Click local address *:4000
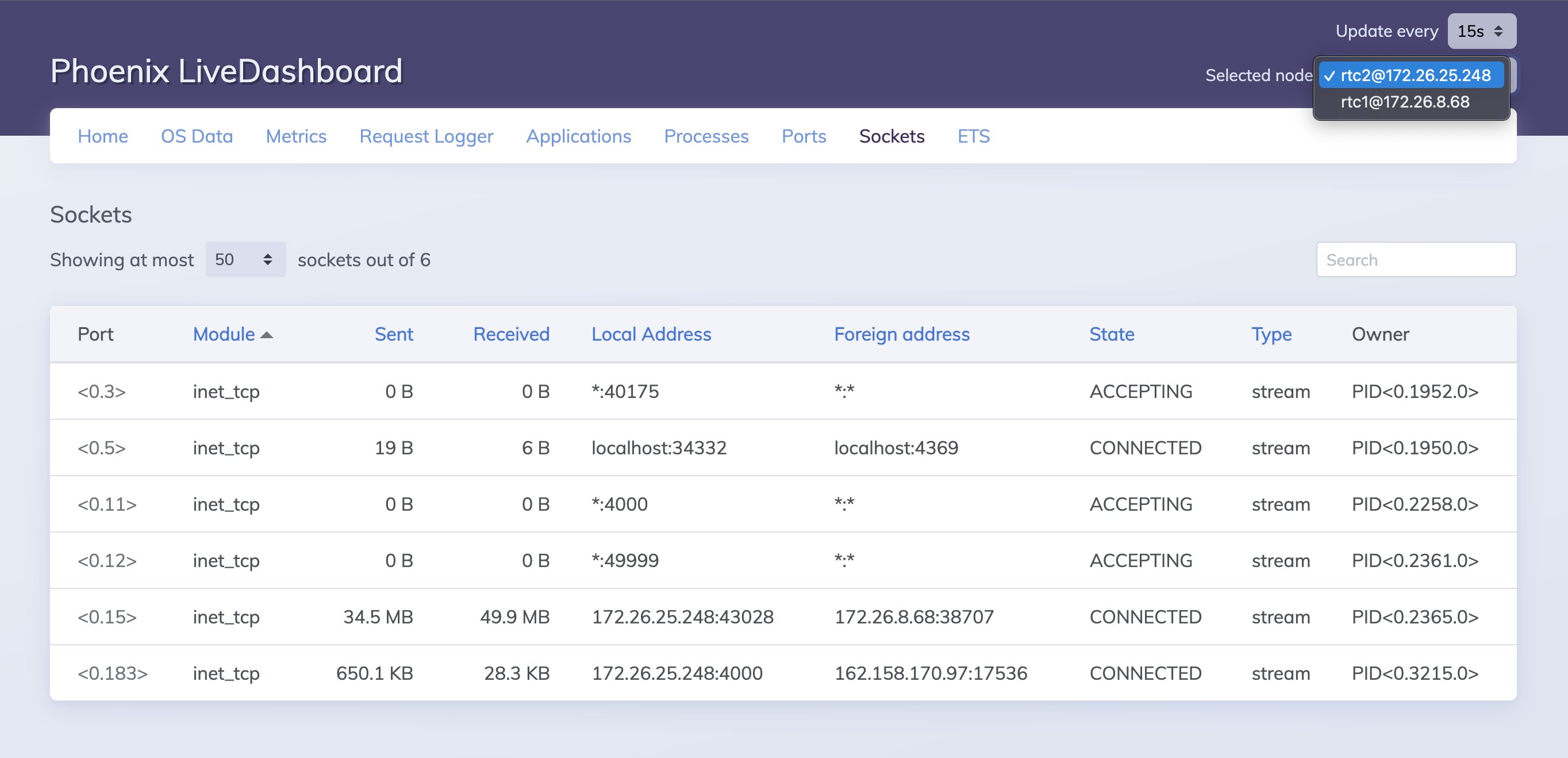The width and height of the screenshot is (1568, 758). [620, 504]
